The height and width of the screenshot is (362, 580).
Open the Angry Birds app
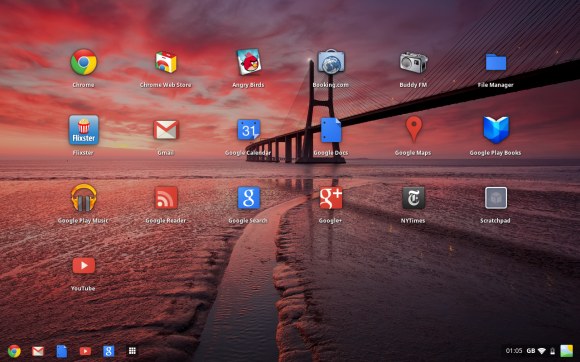point(249,62)
